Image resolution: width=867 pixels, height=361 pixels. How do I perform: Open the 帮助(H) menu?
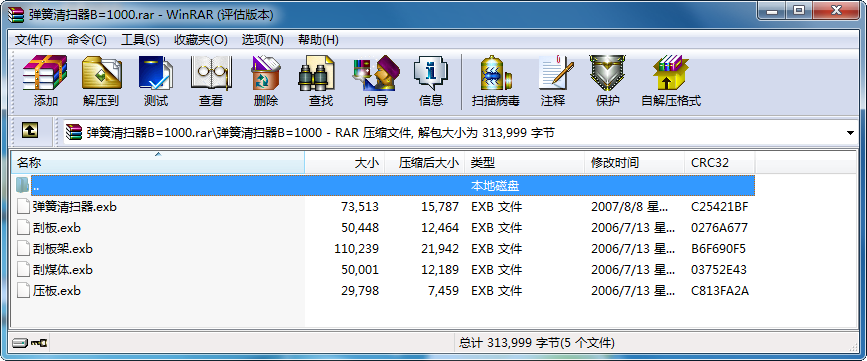click(x=318, y=40)
